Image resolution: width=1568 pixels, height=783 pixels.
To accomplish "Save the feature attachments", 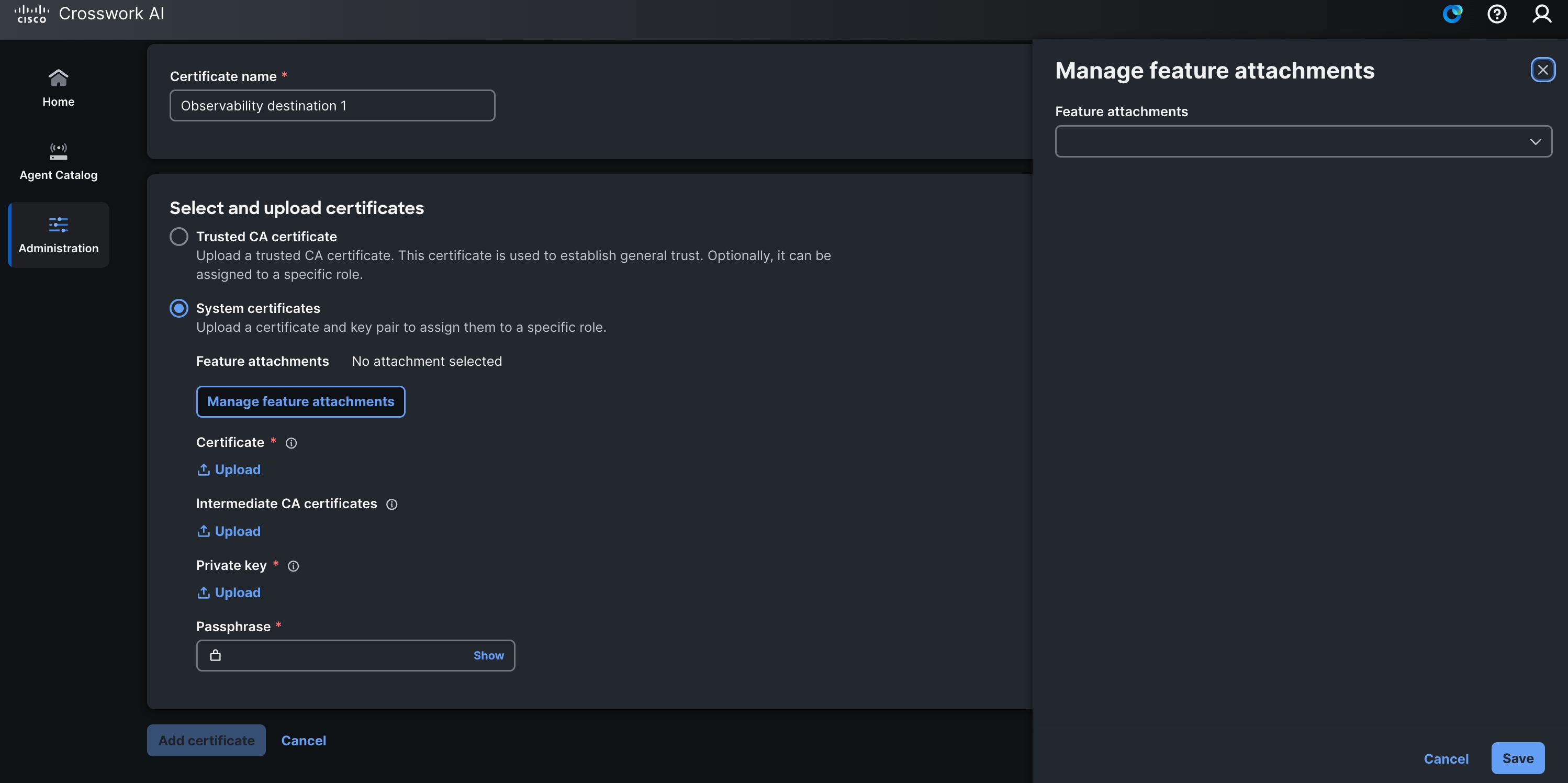I will [1518, 758].
